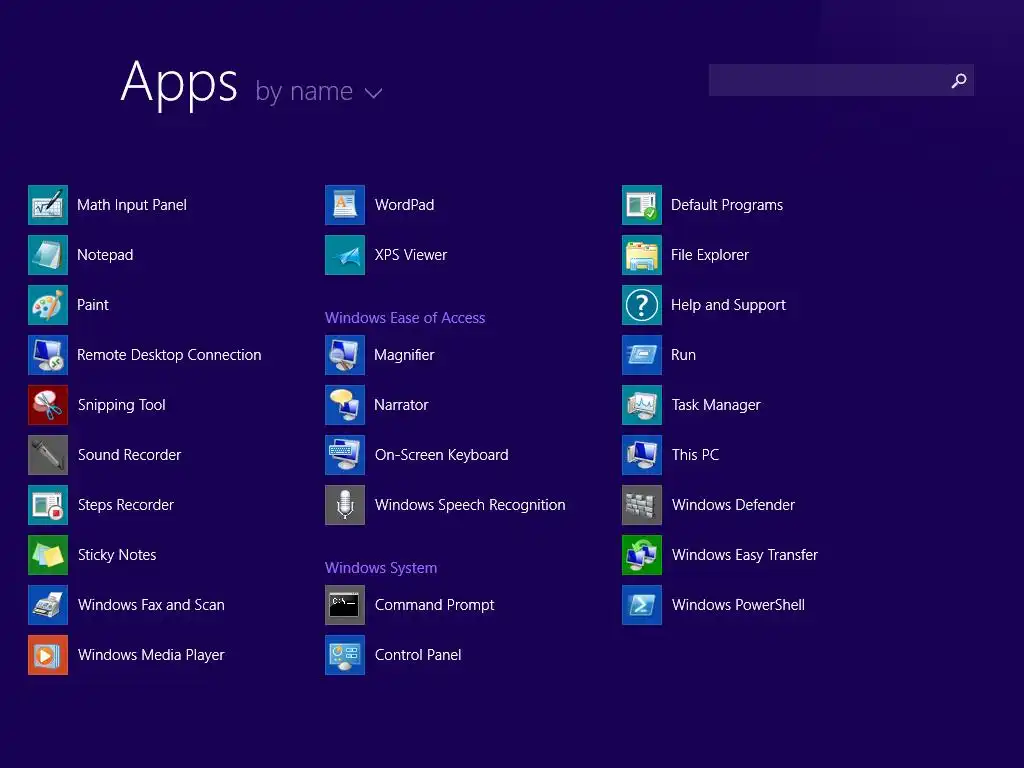Click the 'Windows Media Player' text

tap(151, 655)
